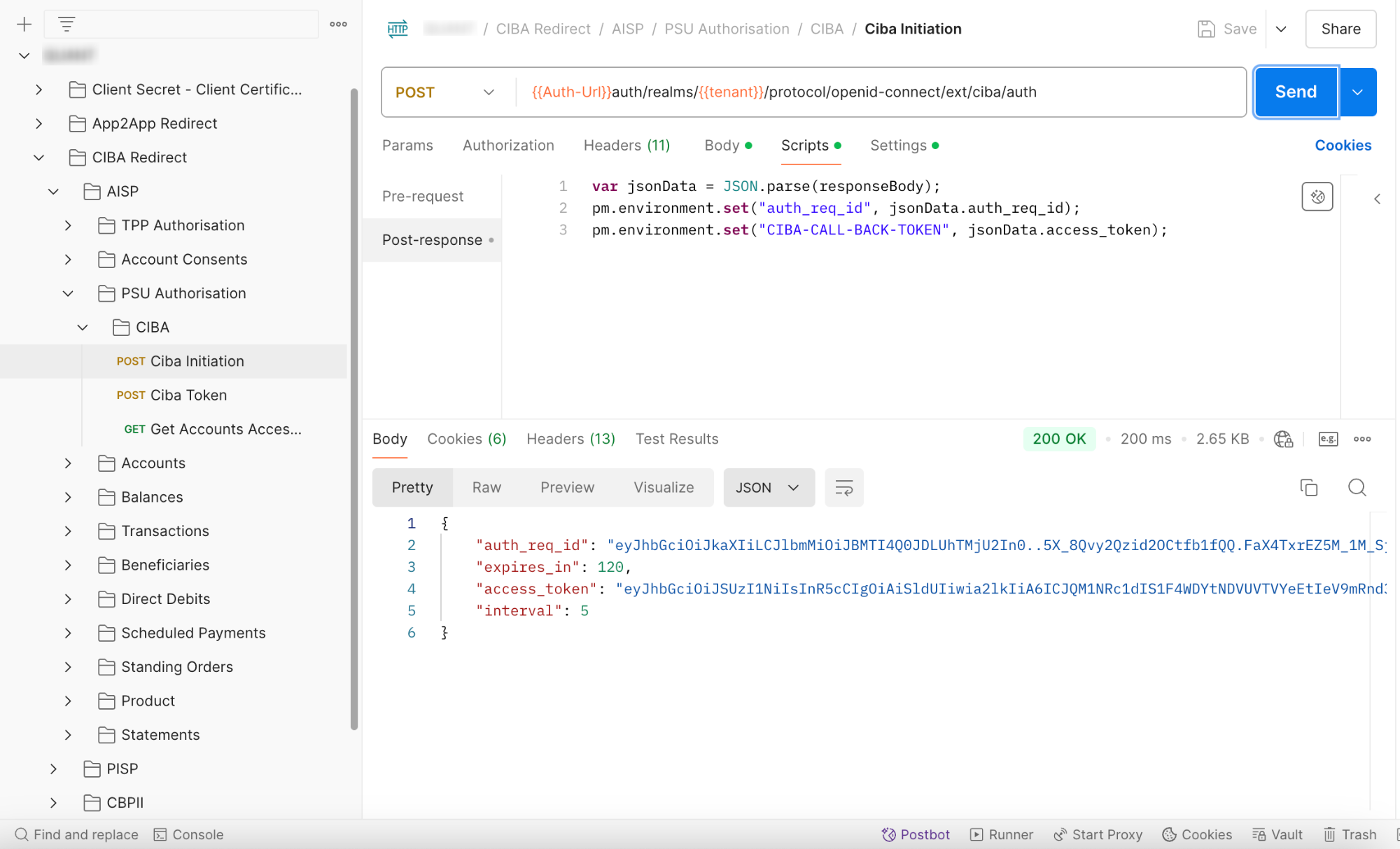Open Postbot script assistant icon in editor
Viewport: 1400px width, 849px height.
(x=1317, y=197)
